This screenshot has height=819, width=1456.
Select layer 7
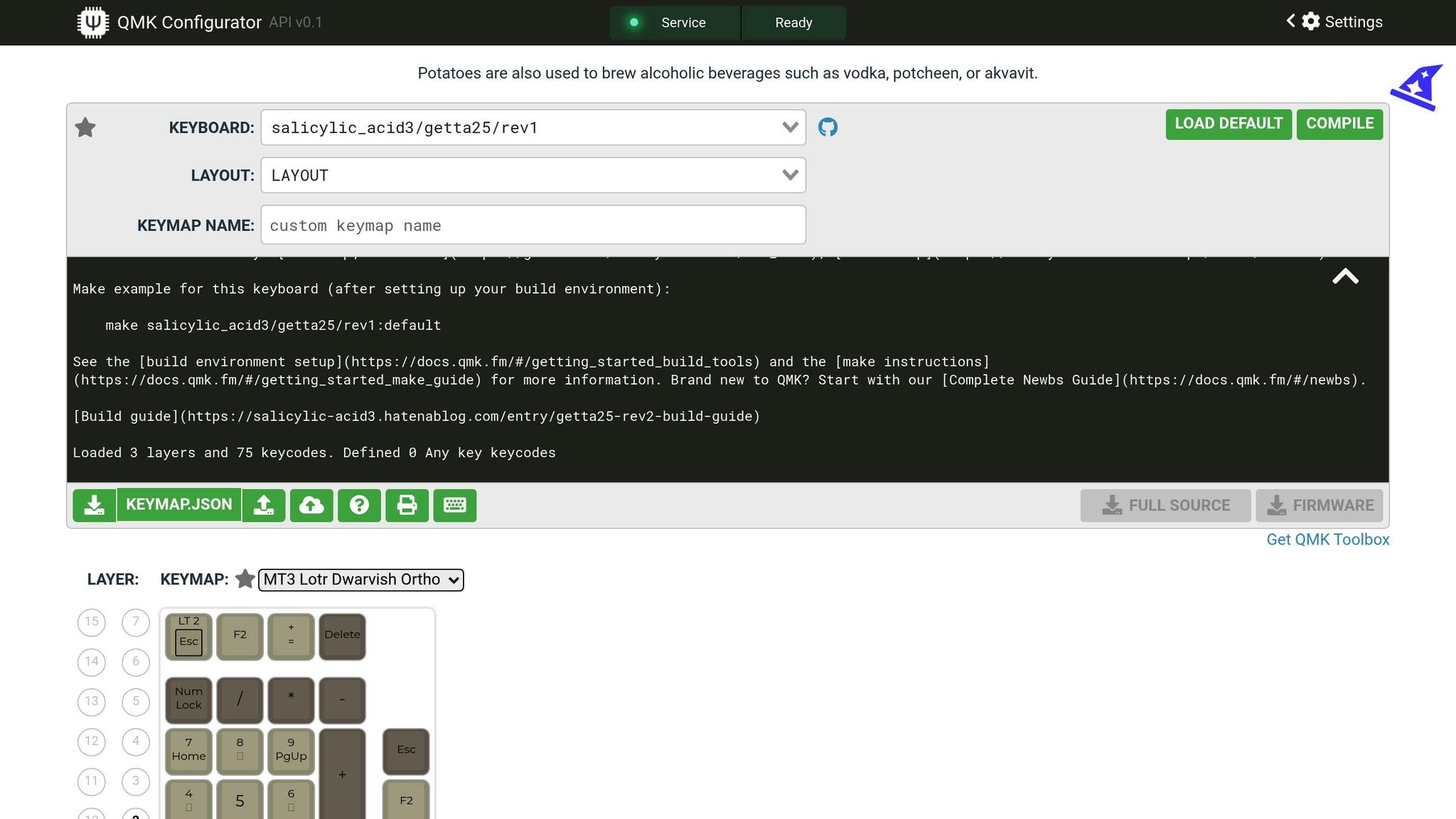tap(136, 622)
